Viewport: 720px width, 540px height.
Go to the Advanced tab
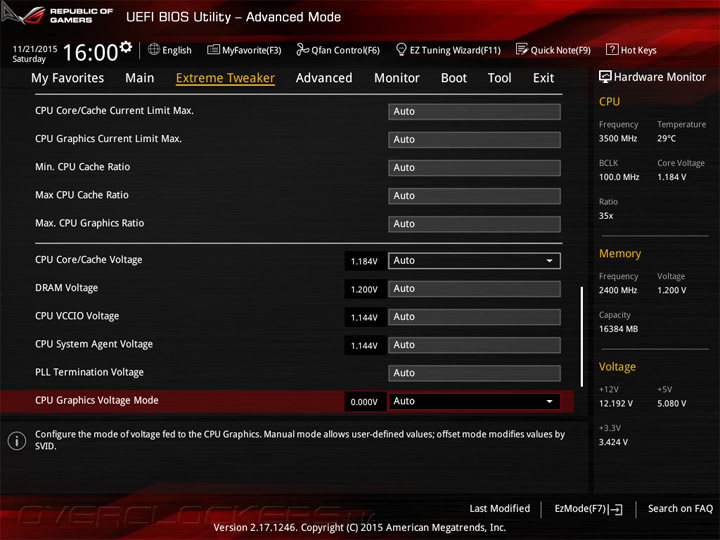(x=324, y=78)
